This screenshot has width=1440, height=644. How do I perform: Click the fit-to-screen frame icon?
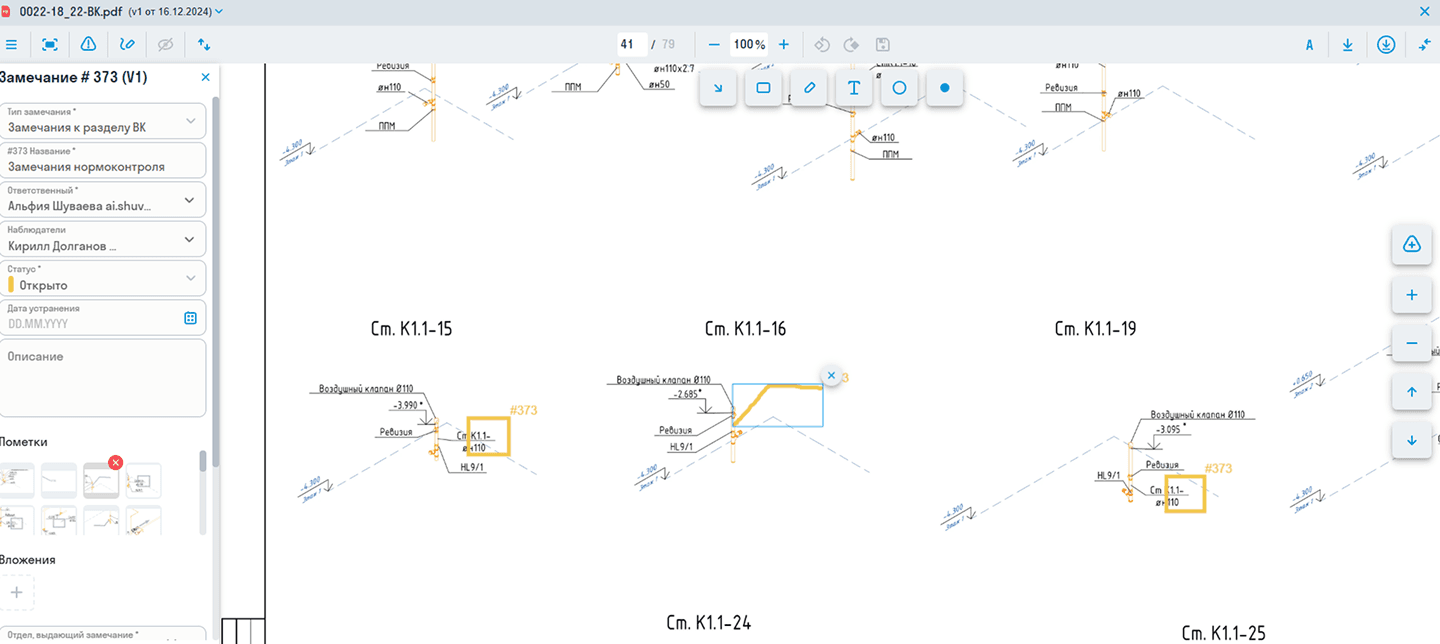[50, 44]
